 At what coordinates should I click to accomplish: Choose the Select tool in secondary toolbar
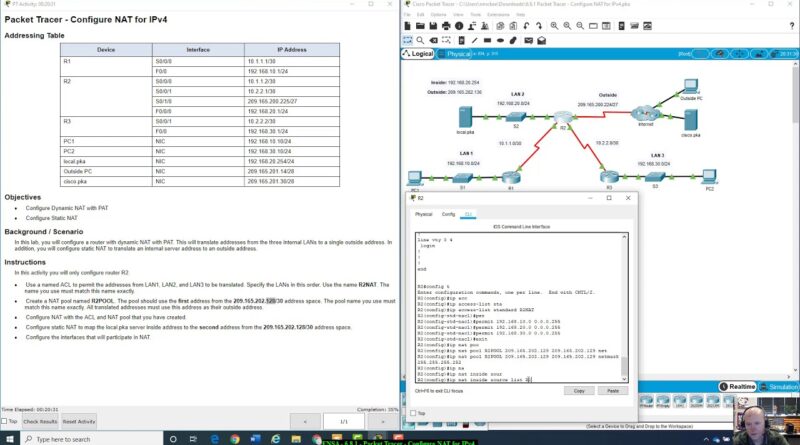coord(407,40)
